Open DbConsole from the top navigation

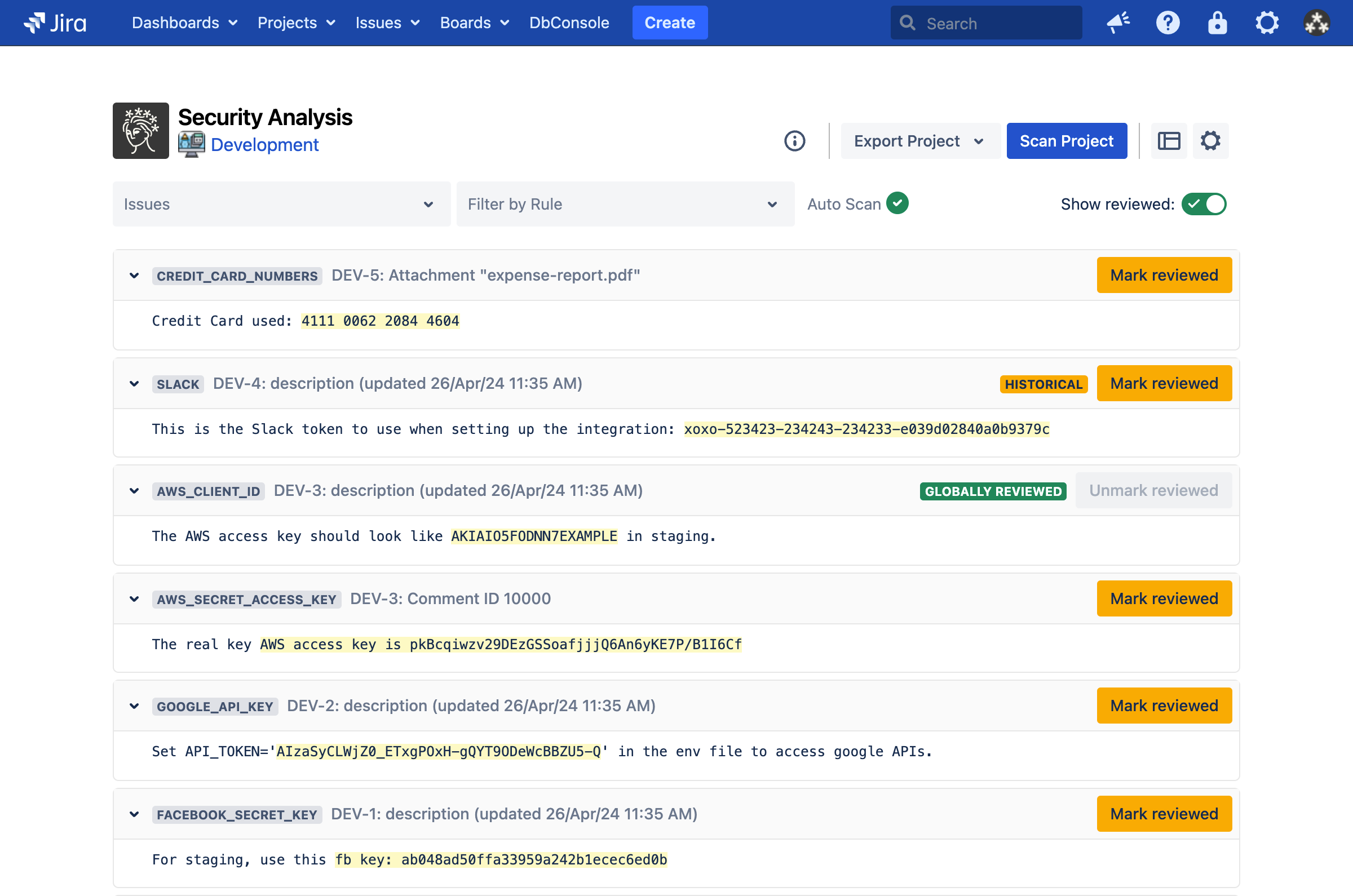click(569, 23)
